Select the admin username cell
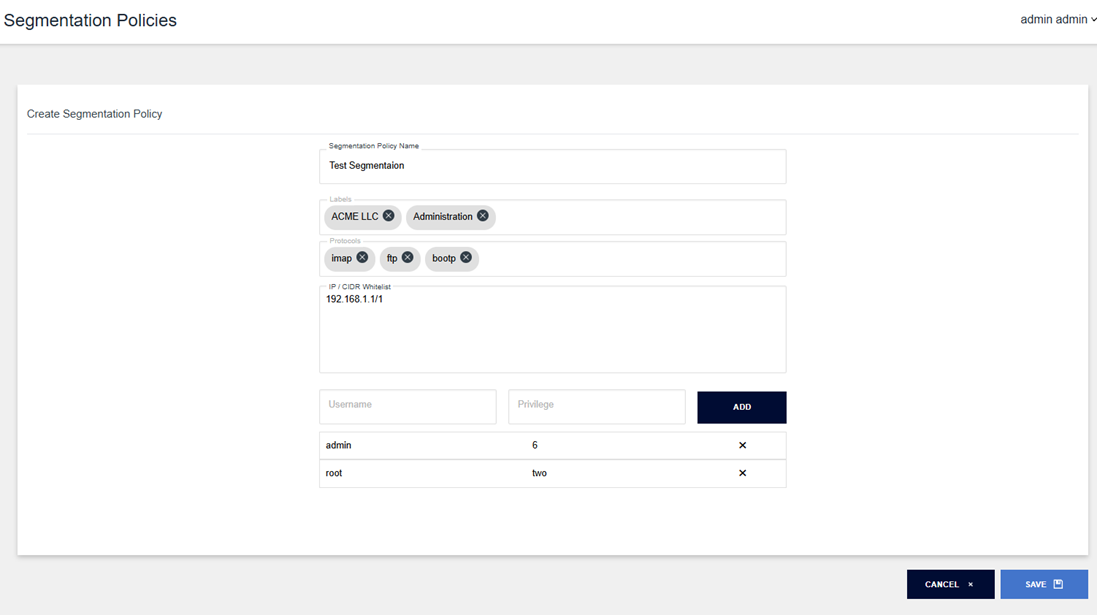The width and height of the screenshot is (1097, 615). pyautogui.click(x=339, y=446)
